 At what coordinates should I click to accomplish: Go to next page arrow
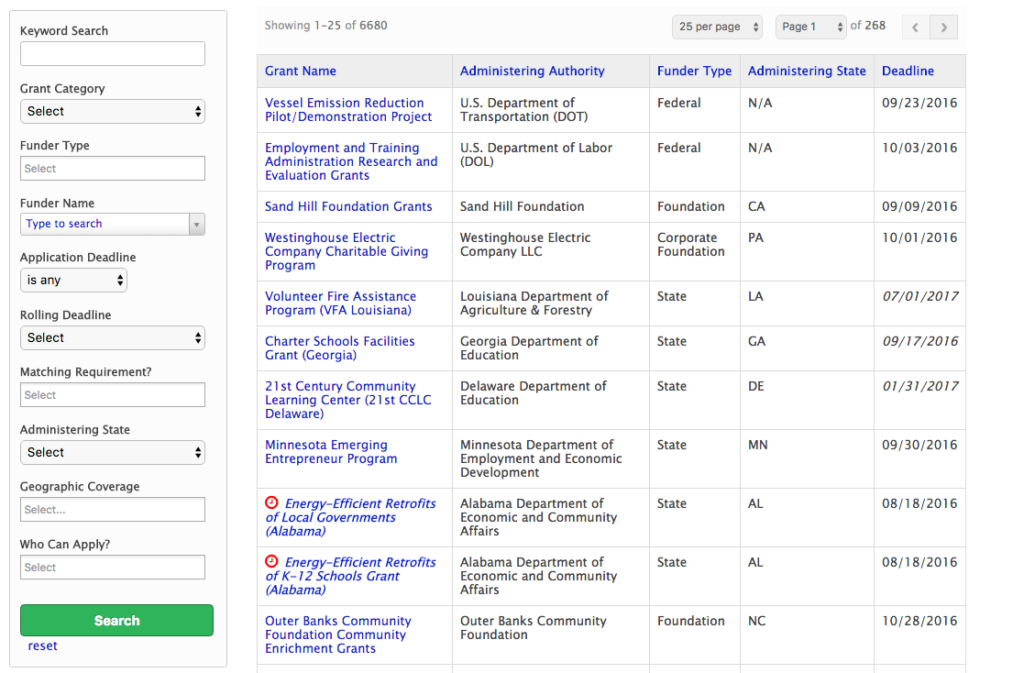(944, 27)
